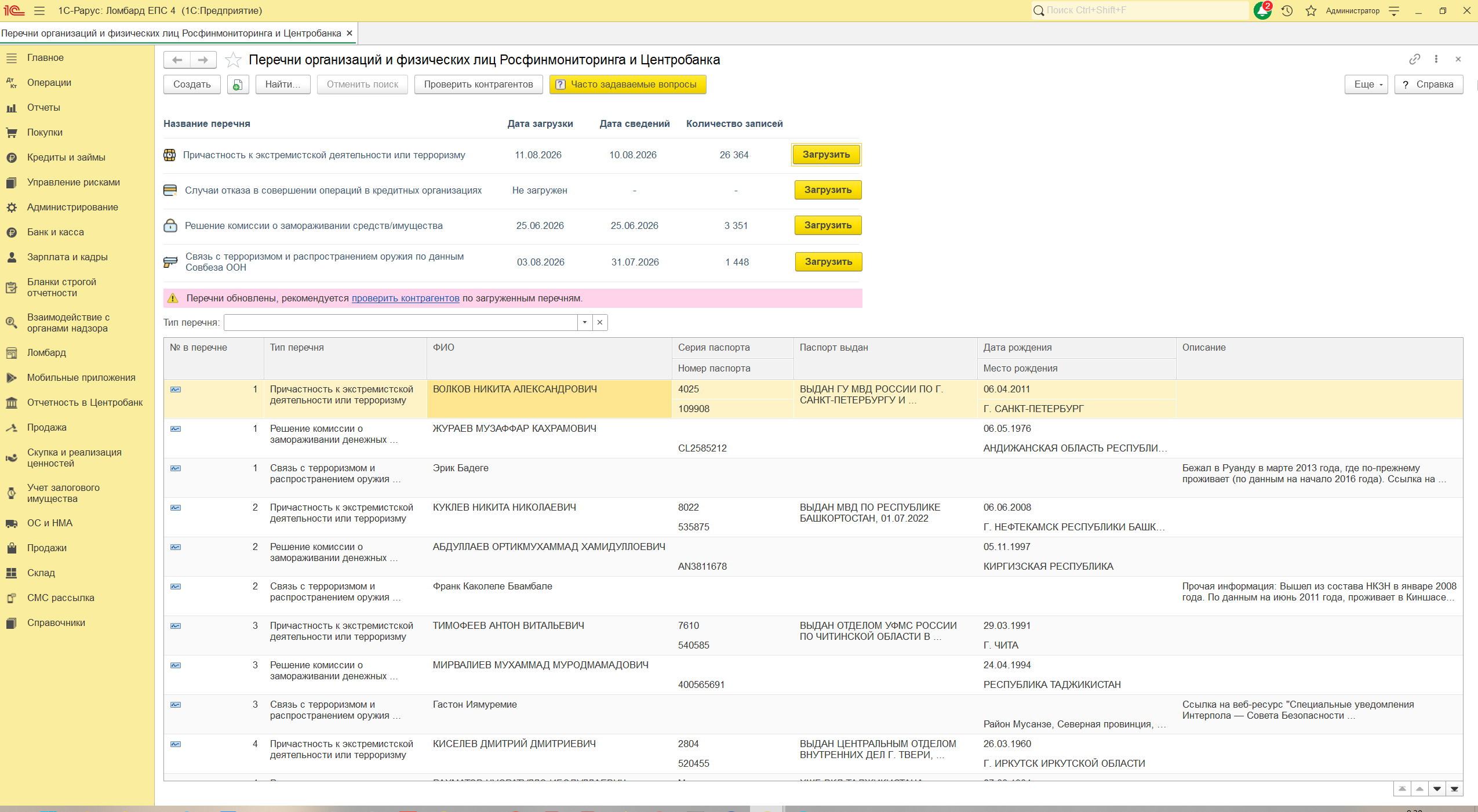Open Кредиты и займы section
The image size is (1478, 812).
(x=66, y=158)
